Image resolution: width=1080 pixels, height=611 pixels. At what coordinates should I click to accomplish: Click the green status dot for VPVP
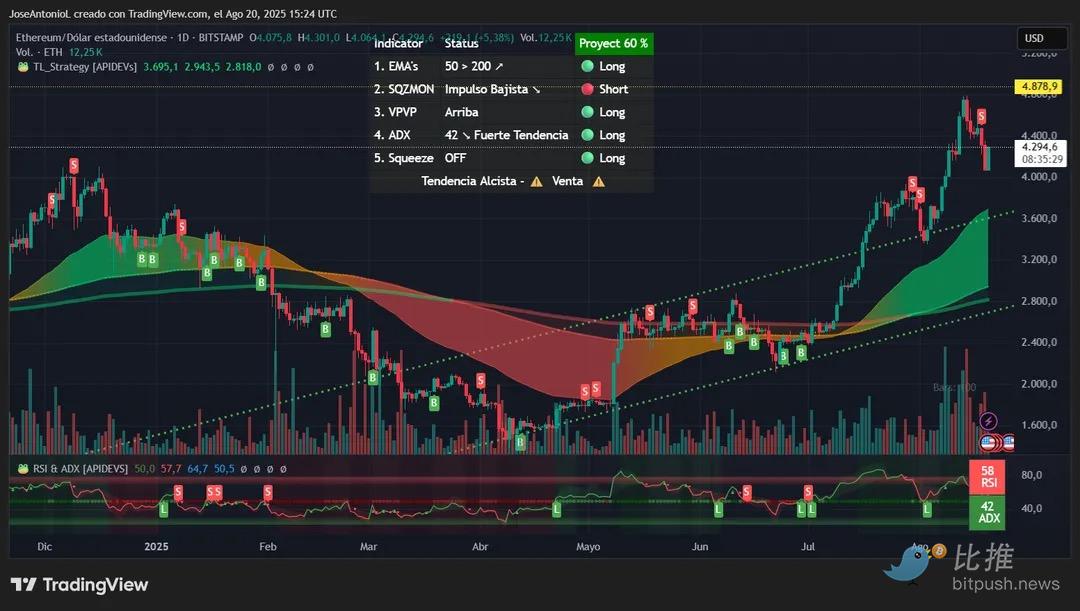point(587,113)
